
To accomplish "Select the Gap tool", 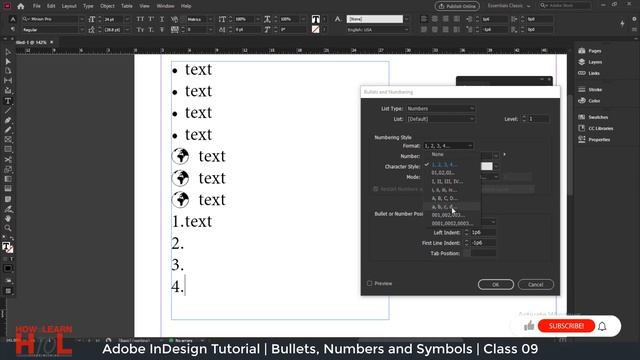I will [x=8, y=81].
